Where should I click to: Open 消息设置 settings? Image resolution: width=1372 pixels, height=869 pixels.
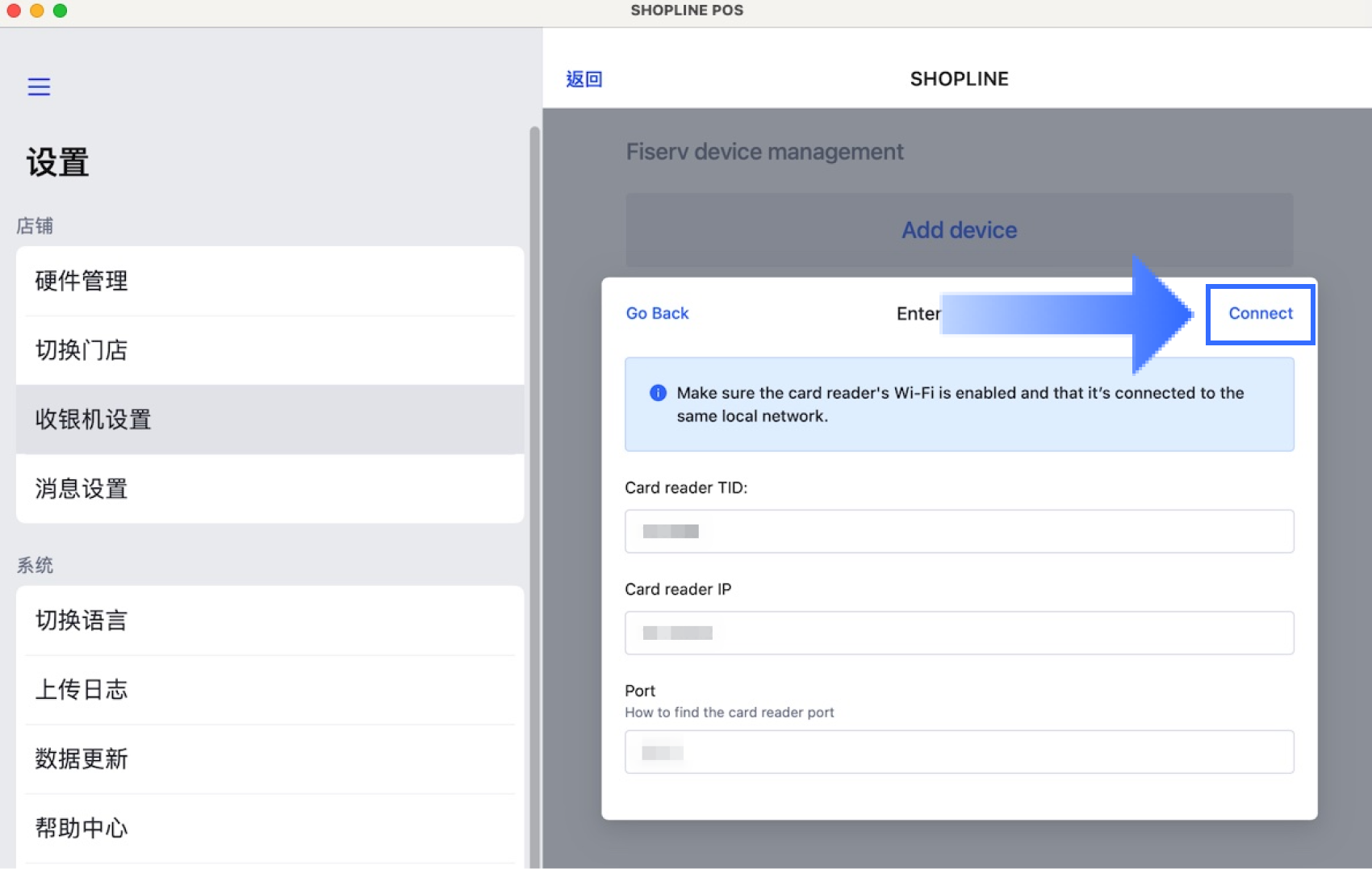(x=270, y=489)
